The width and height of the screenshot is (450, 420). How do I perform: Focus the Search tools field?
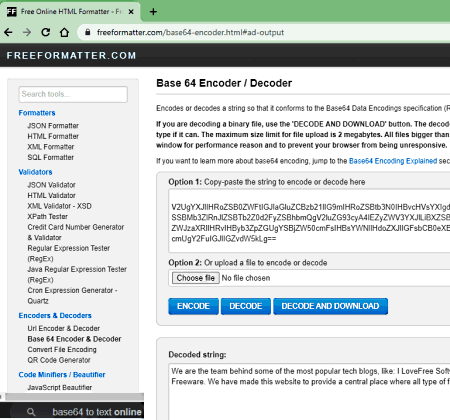73,94
